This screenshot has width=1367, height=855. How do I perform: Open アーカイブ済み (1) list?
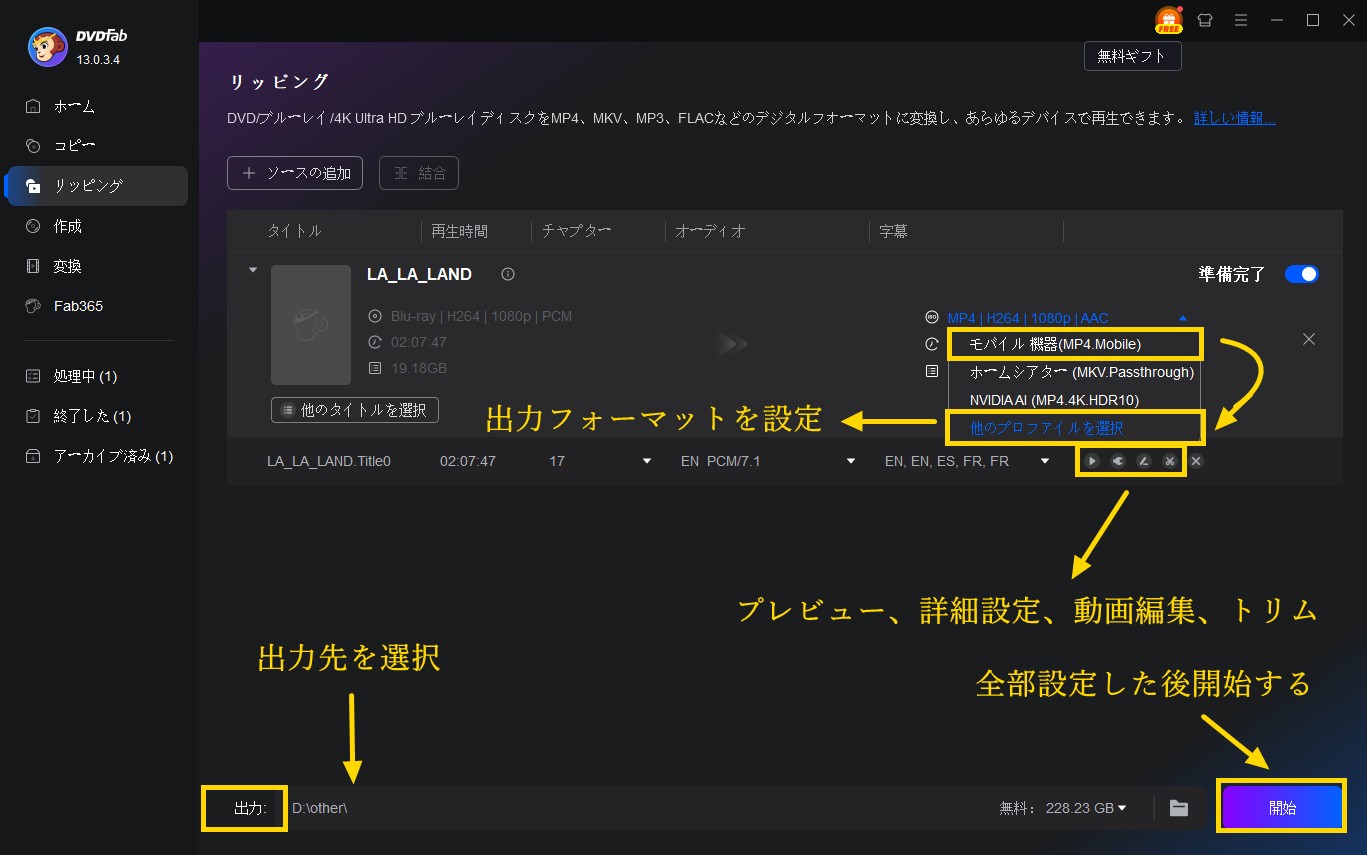coord(97,456)
